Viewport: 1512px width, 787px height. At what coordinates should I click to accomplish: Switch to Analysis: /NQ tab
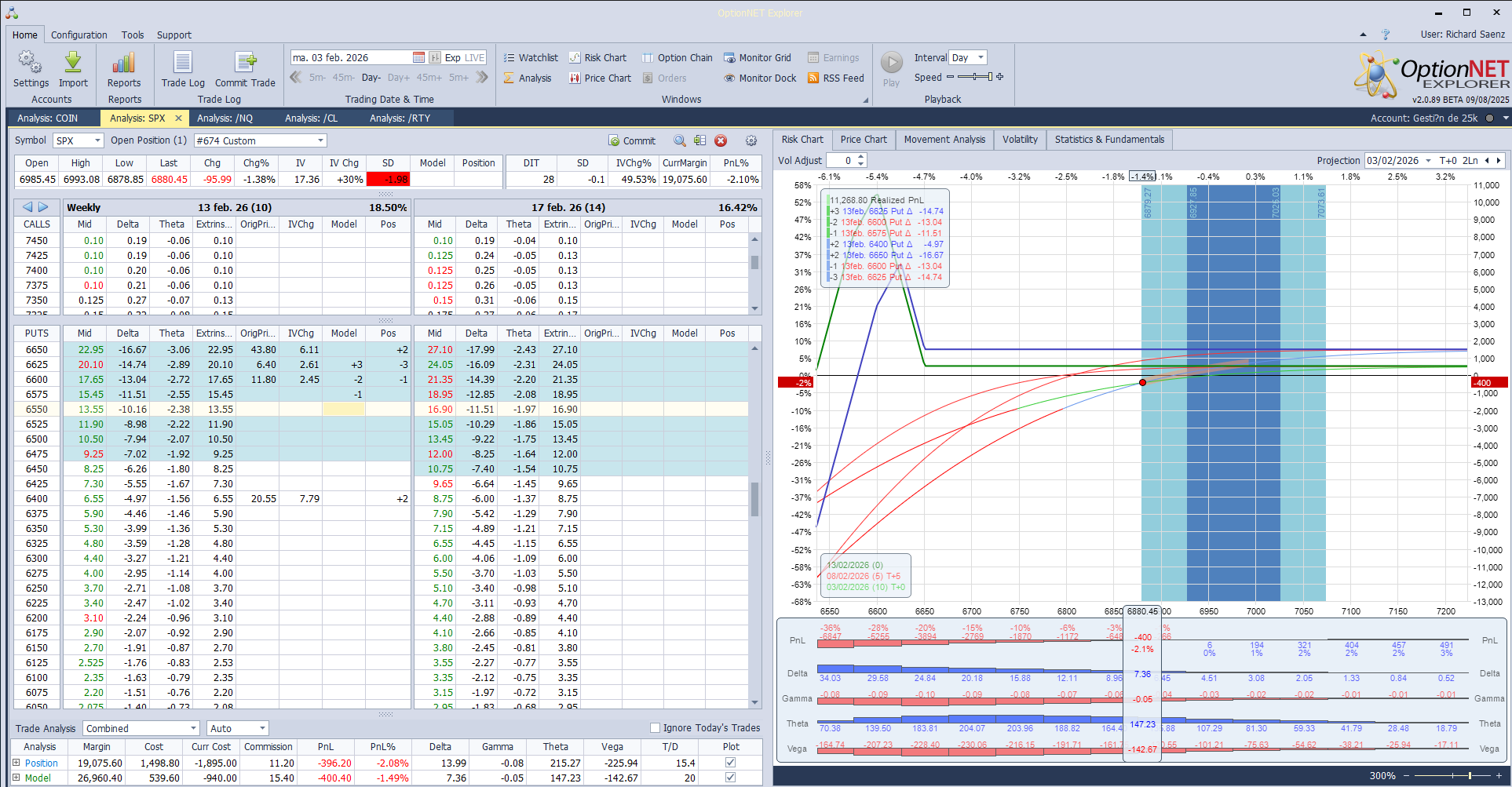[225, 118]
